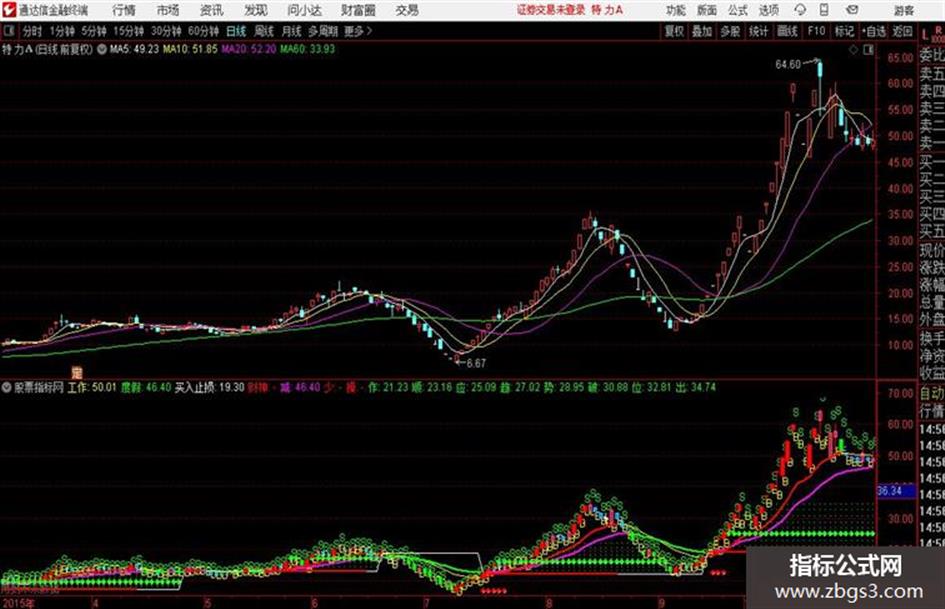Click the 复权 toolbar button
The image size is (945, 609).
coord(674,31)
